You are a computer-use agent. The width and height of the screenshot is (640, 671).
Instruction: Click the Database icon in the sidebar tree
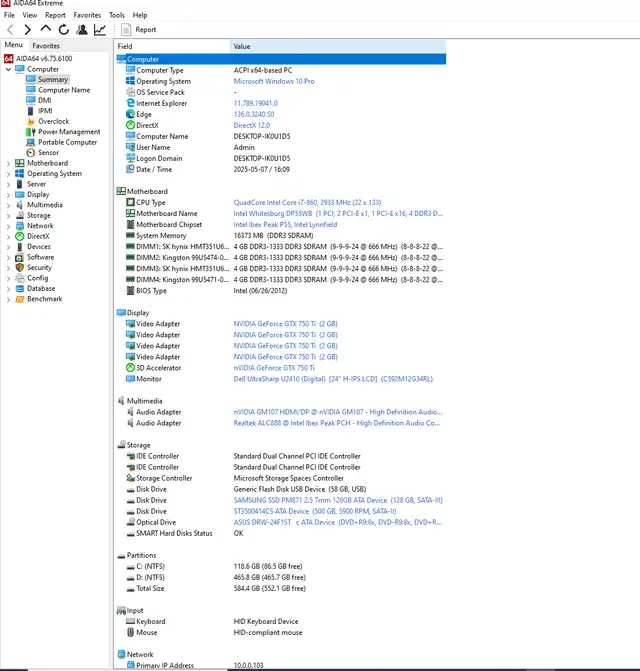19,288
